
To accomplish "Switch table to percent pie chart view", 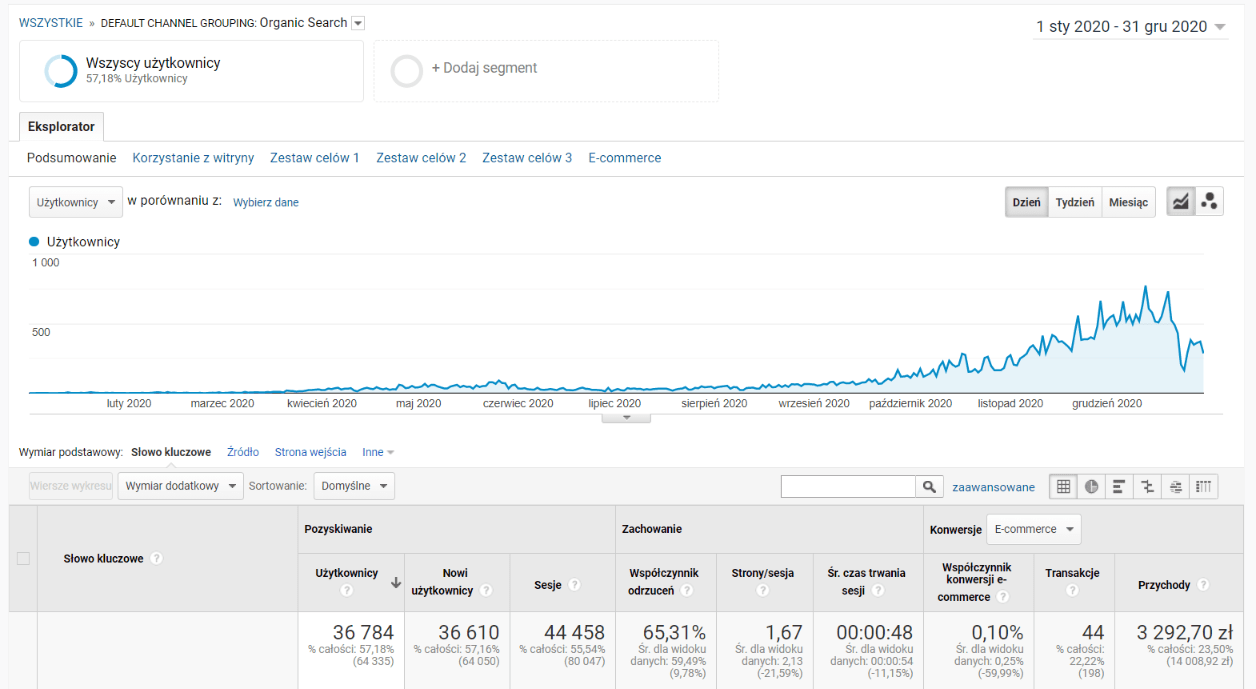I will [1091, 487].
